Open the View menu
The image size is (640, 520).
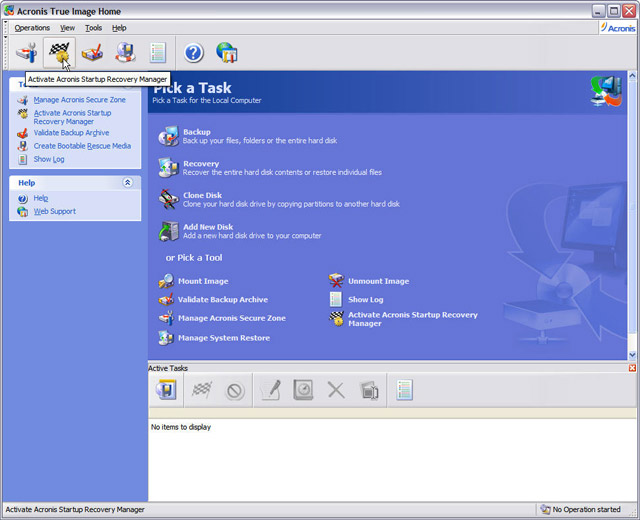[67, 28]
